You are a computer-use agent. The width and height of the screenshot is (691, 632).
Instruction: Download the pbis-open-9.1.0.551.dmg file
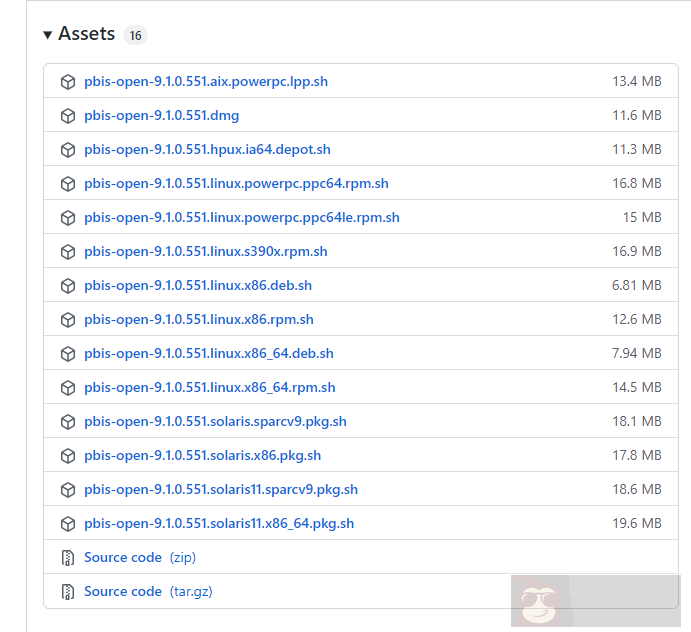pos(162,115)
